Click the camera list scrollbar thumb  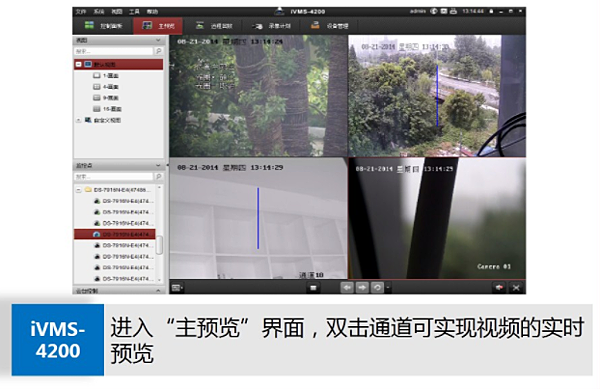[160, 245]
